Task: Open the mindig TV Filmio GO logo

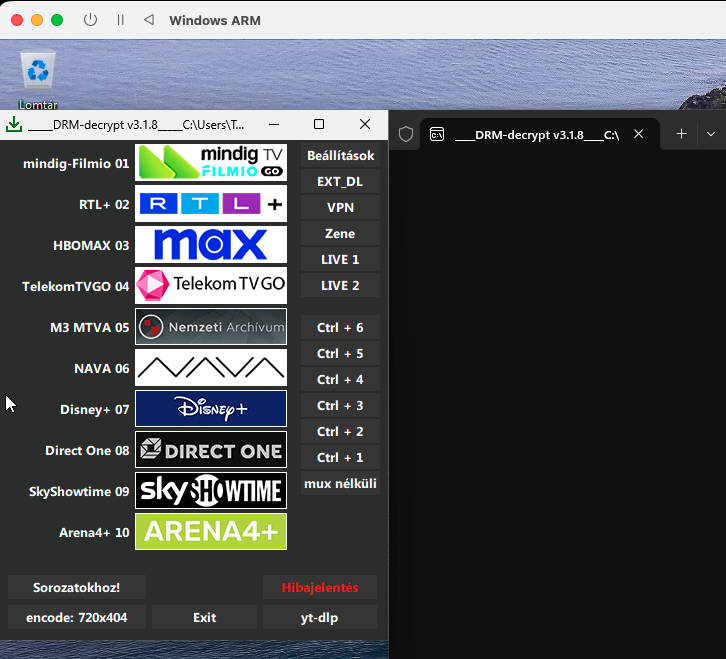Action: click(x=211, y=163)
